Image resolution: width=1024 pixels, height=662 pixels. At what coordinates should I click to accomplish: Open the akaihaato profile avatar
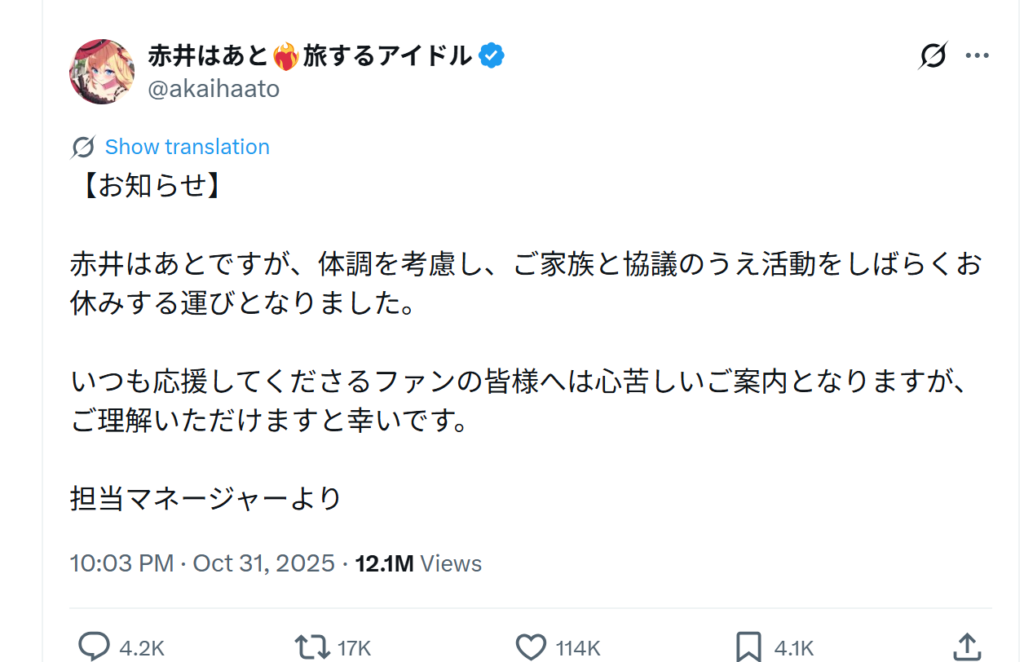[x=102, y=72]
